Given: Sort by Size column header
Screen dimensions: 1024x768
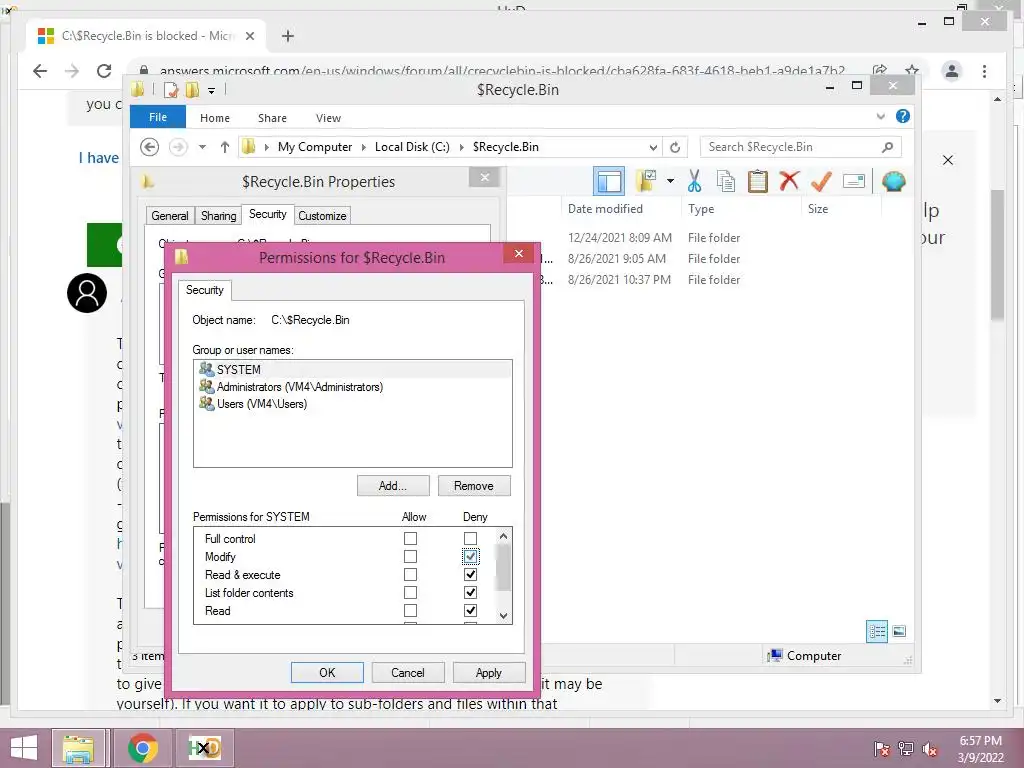Looking at the screenshot, I should coord(841,209).
